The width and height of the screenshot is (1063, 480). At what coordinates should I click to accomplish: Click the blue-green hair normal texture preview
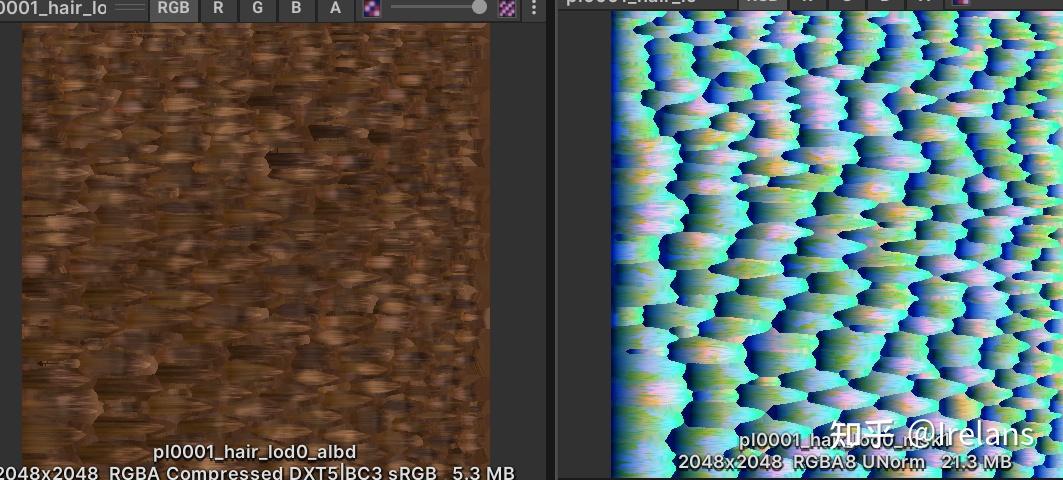coord(837,244)
